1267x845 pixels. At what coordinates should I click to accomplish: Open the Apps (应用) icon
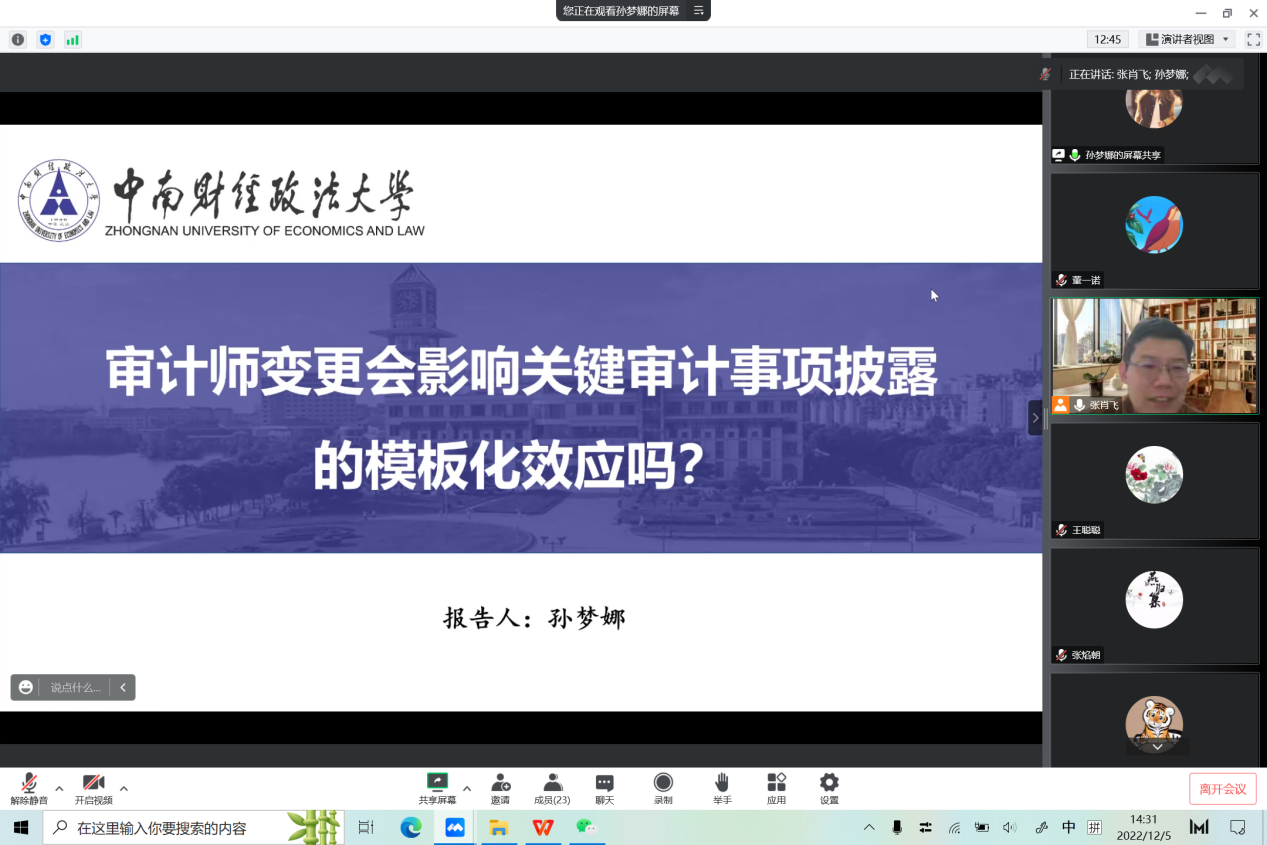click(x=776, y=783)
